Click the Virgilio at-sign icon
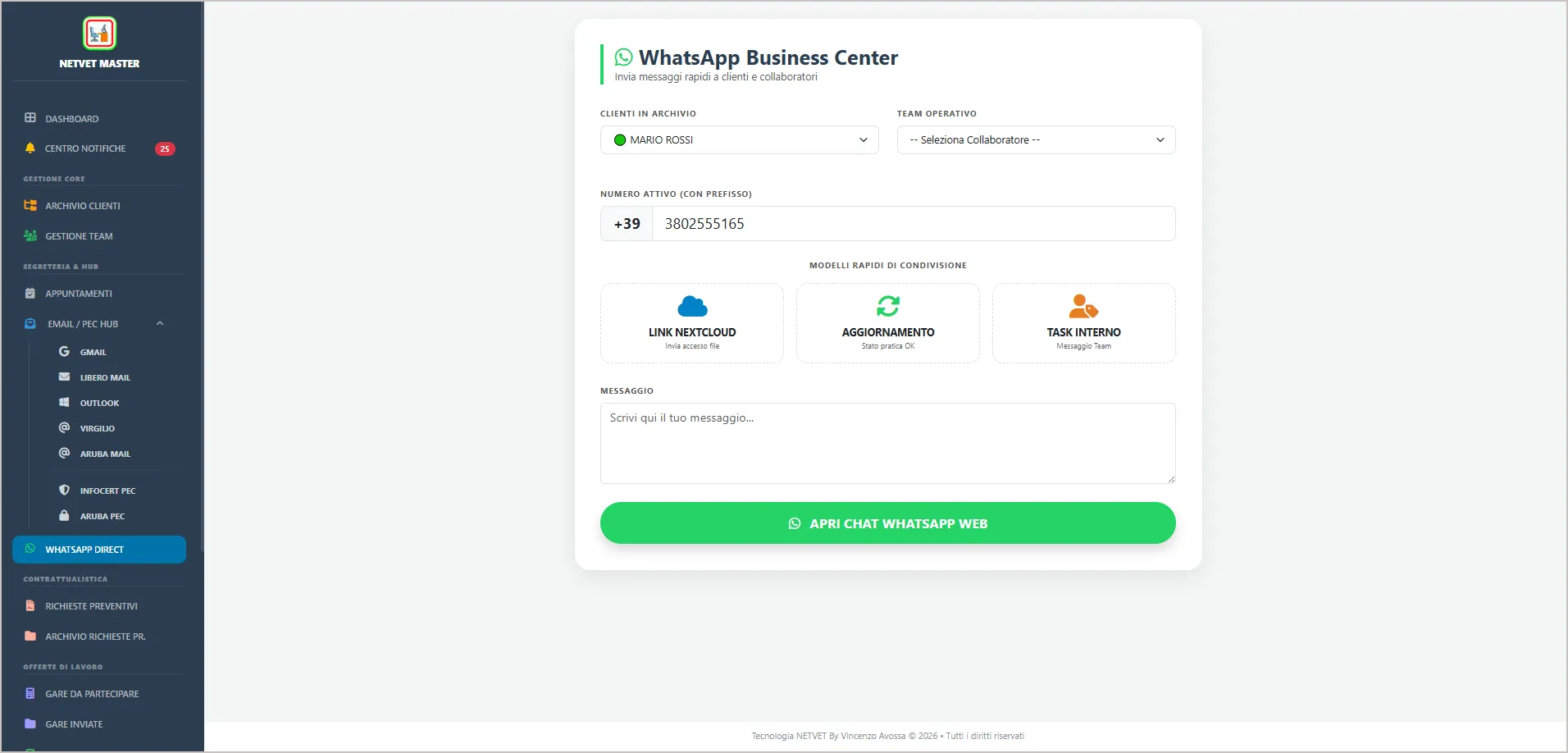Image resolution: width=1568 pixels, height=753 pixels. (64, 427)
